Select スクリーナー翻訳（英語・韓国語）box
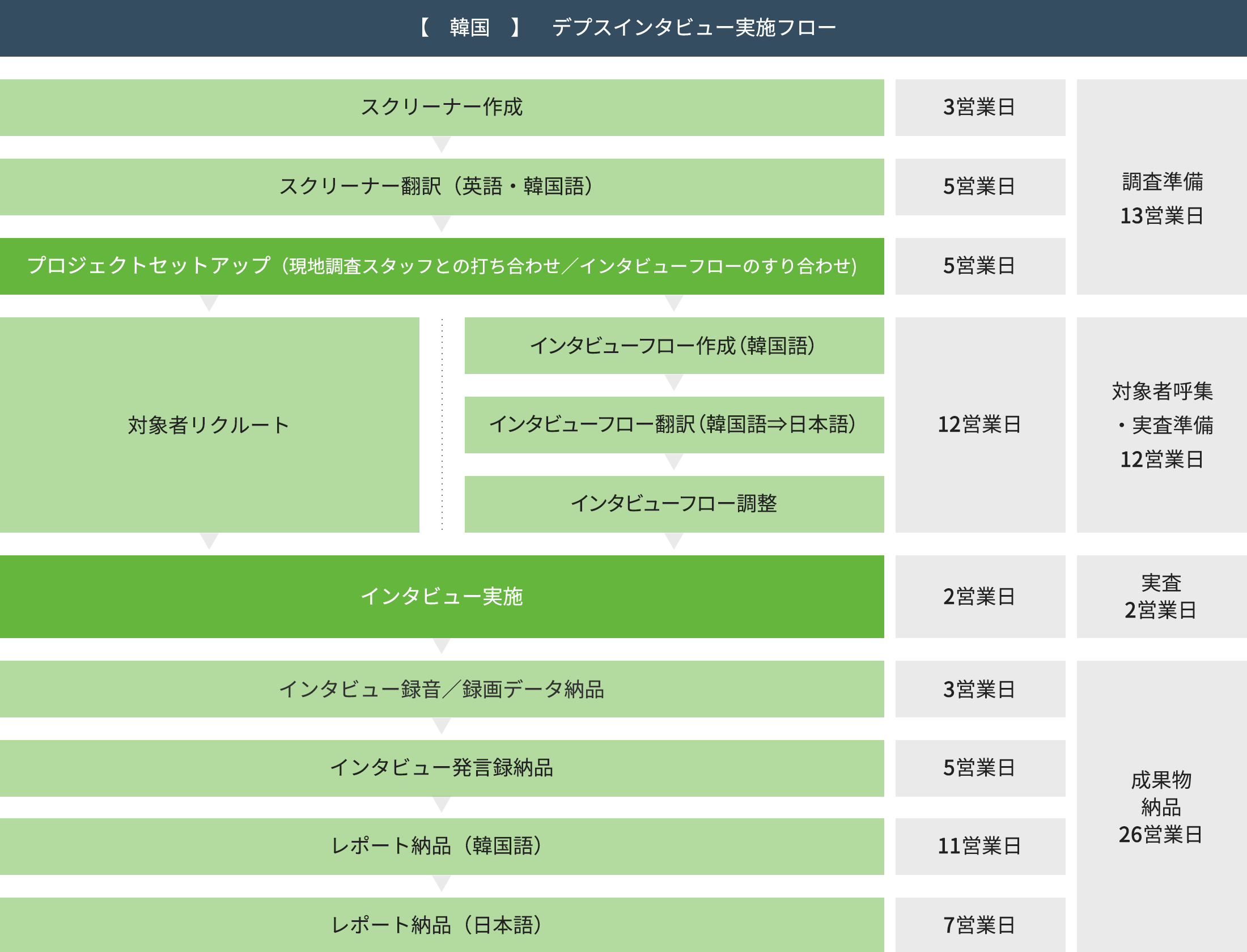The height and width of the screenshot is (952, 1247). 442,186
